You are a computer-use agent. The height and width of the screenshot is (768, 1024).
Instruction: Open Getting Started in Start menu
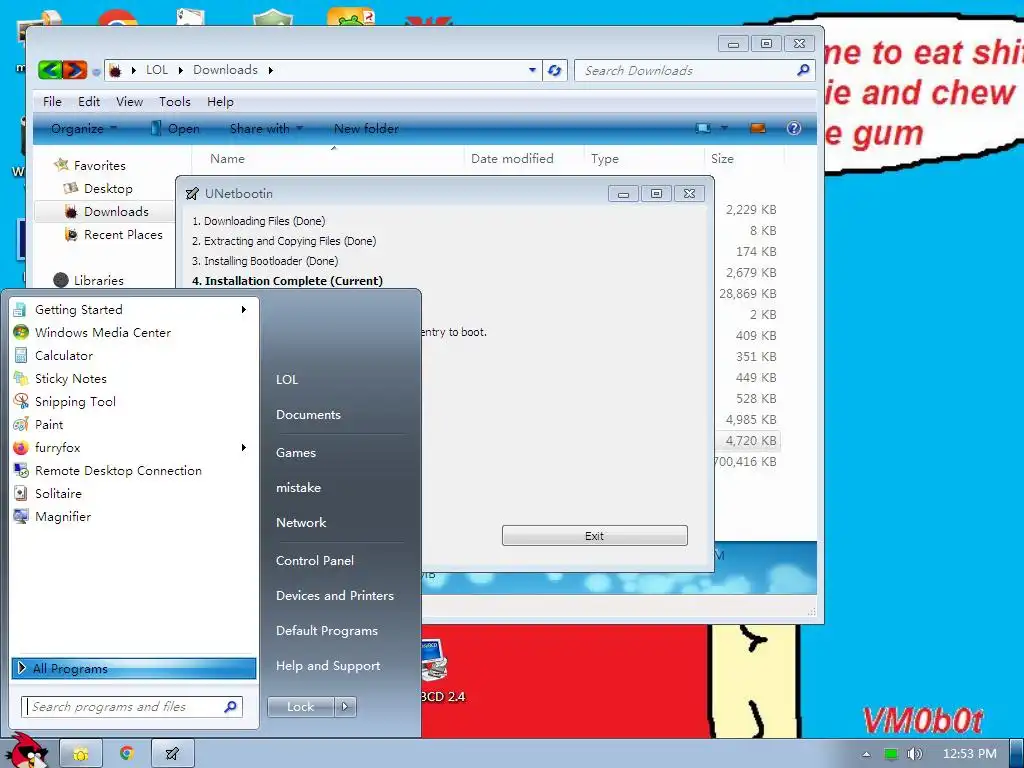[x=132, y=310]
